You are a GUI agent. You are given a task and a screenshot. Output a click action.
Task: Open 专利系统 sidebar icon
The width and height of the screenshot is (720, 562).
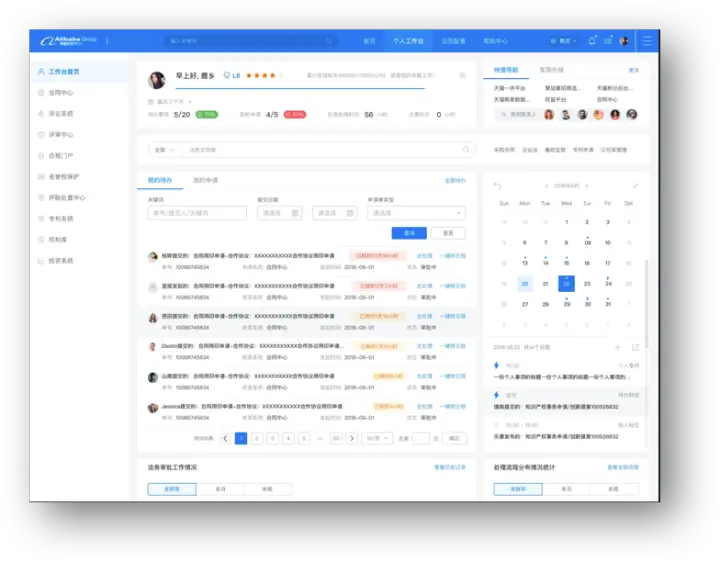tap(41, 219)
